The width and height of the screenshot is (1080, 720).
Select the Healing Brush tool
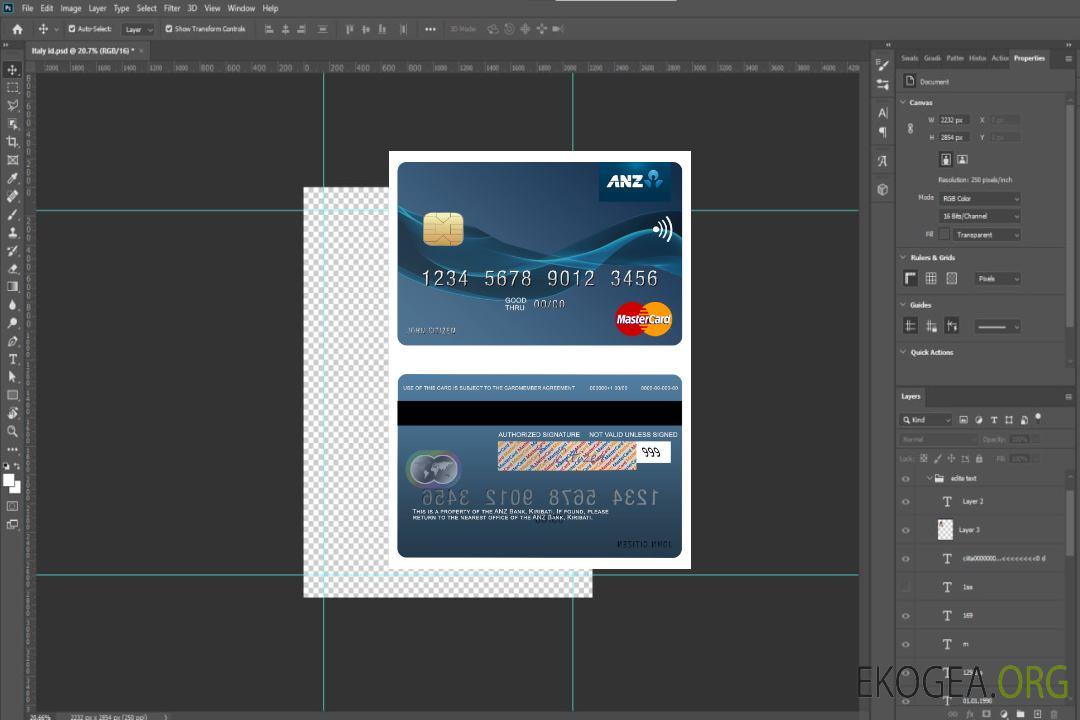[12, 196]
